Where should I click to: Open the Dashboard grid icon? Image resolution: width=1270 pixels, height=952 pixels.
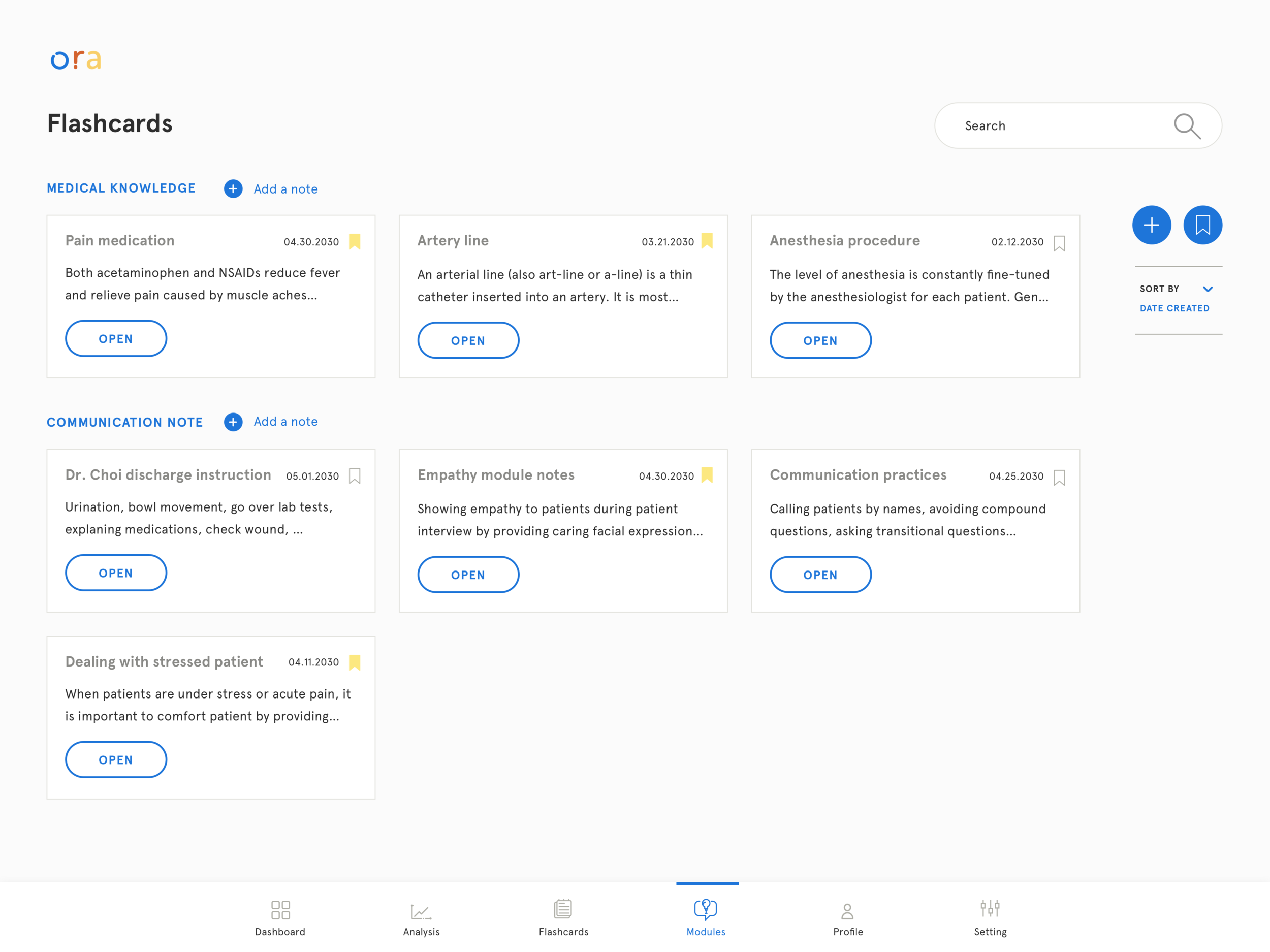click(280, 909)
